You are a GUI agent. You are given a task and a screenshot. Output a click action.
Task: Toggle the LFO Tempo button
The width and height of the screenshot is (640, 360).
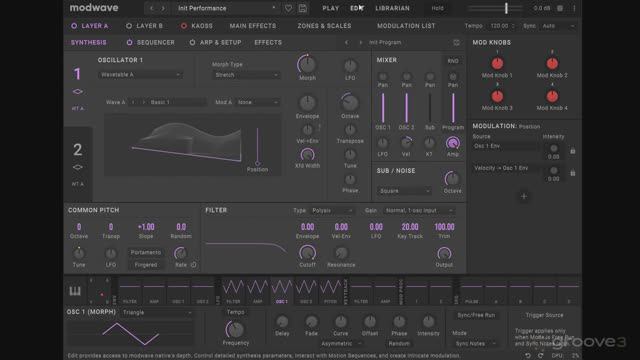coord(236,312)
